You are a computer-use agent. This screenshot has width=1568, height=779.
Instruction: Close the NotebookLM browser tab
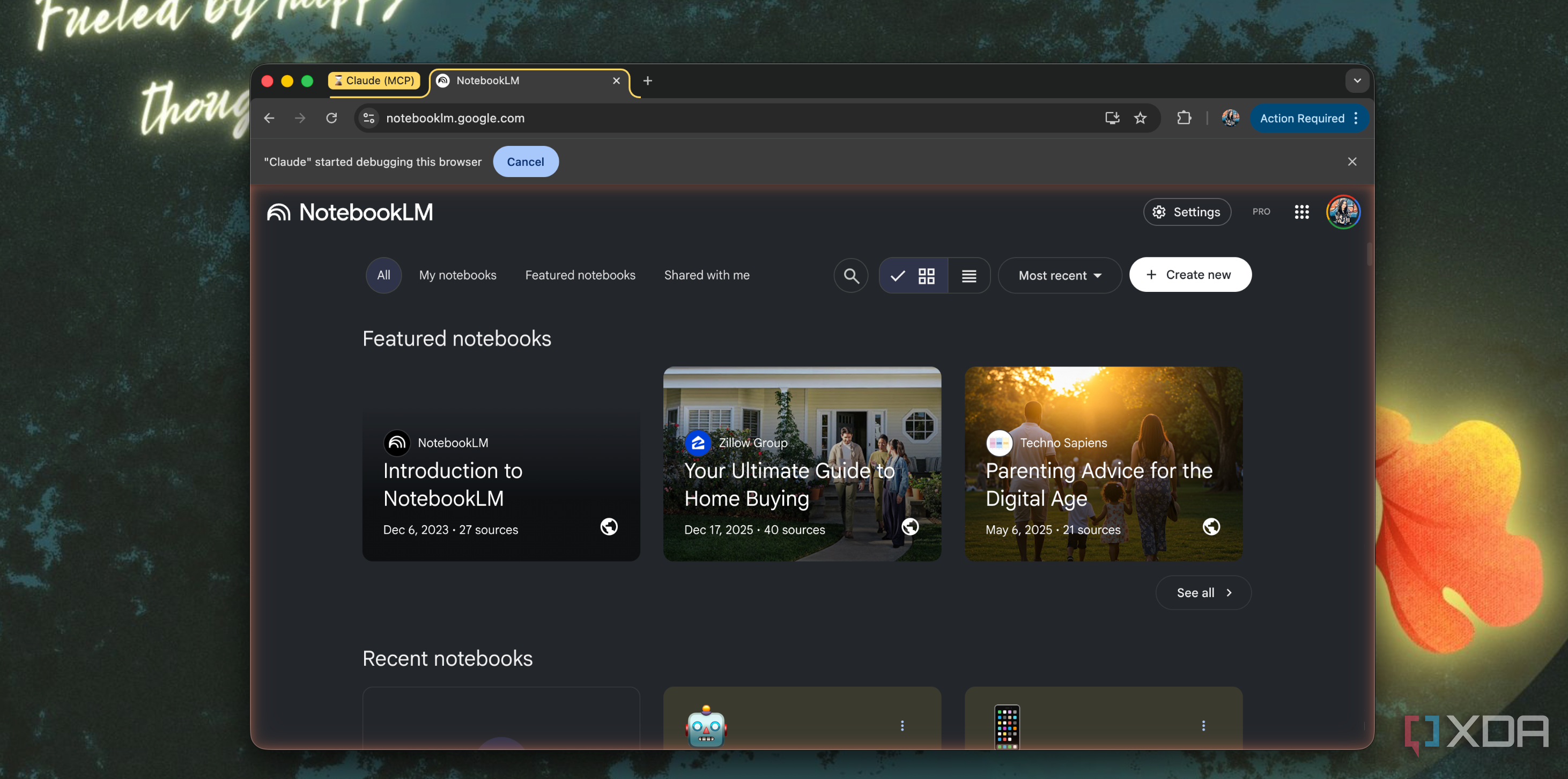pyautogui.click(x=616, y=80)
